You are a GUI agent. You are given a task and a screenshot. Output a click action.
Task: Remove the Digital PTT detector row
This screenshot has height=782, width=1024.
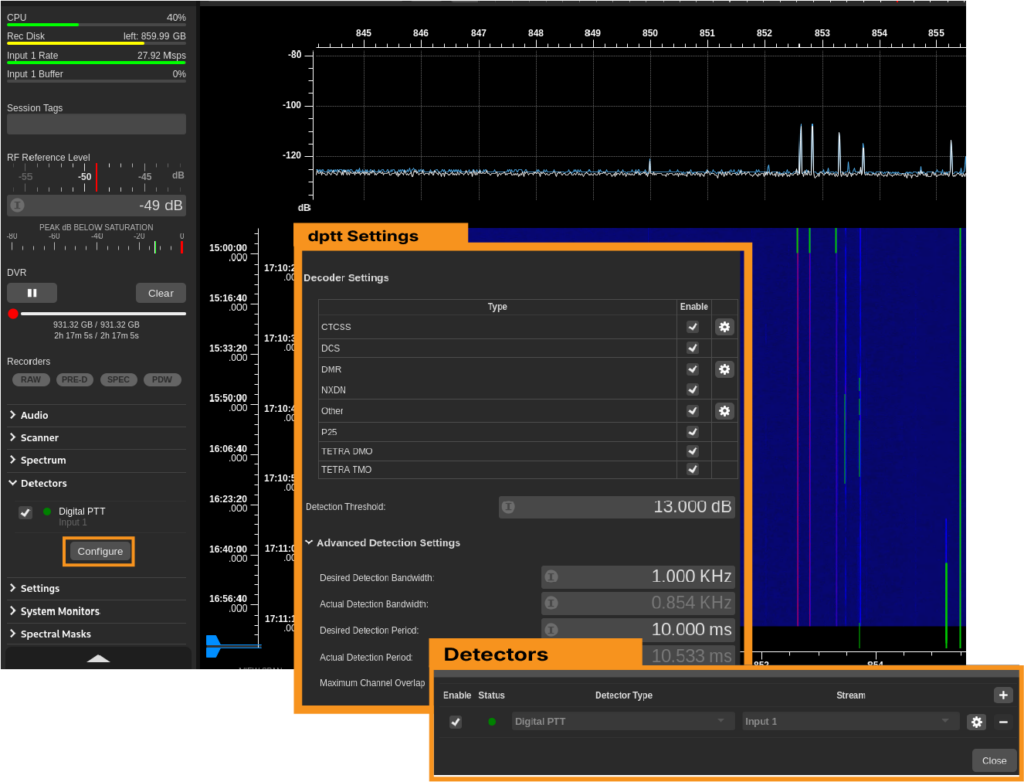[1003, 722]
